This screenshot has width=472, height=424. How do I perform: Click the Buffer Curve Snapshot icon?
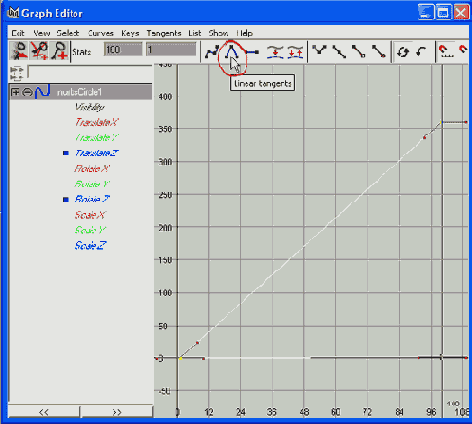pyautogui.click(x=275, y=52)
